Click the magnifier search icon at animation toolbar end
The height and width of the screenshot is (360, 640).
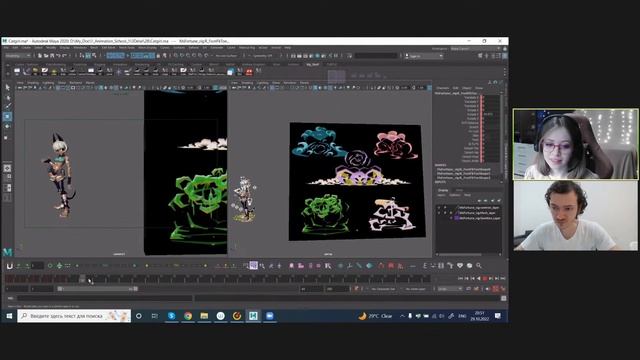pyautogui.click(x=479, y=266)
